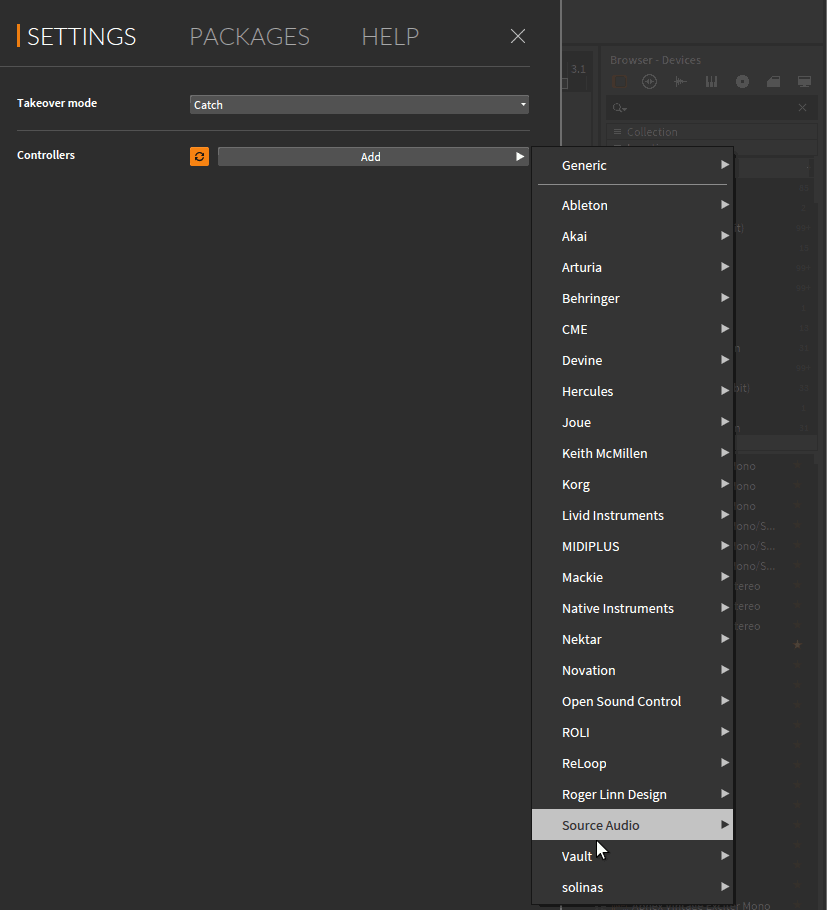Expand the Hercules submenu
Image resolution: width=827 pixels, height=910 pixels.
click(633, 391)
